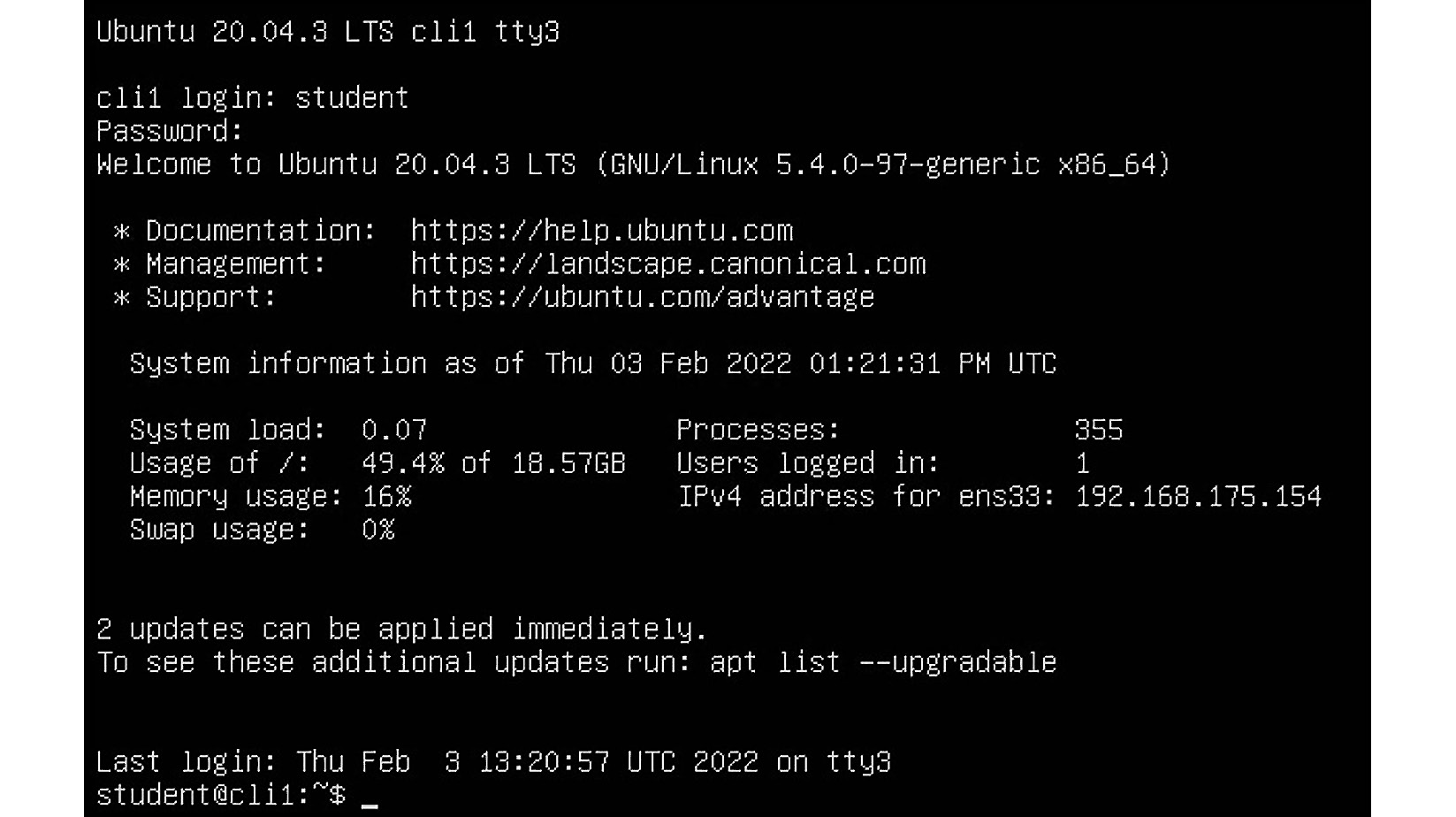The width and height of the screenshot is (1456, 817).
Task: Click the Processes count 355
Action: pyautogui.click(x=1098, y=430)
